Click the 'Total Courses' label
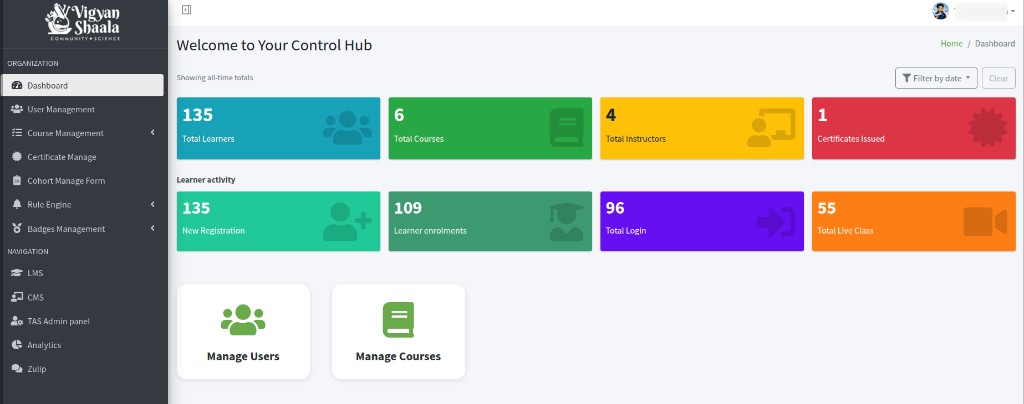This screenshot has height=404, width=1024. [x=419, y=139]
